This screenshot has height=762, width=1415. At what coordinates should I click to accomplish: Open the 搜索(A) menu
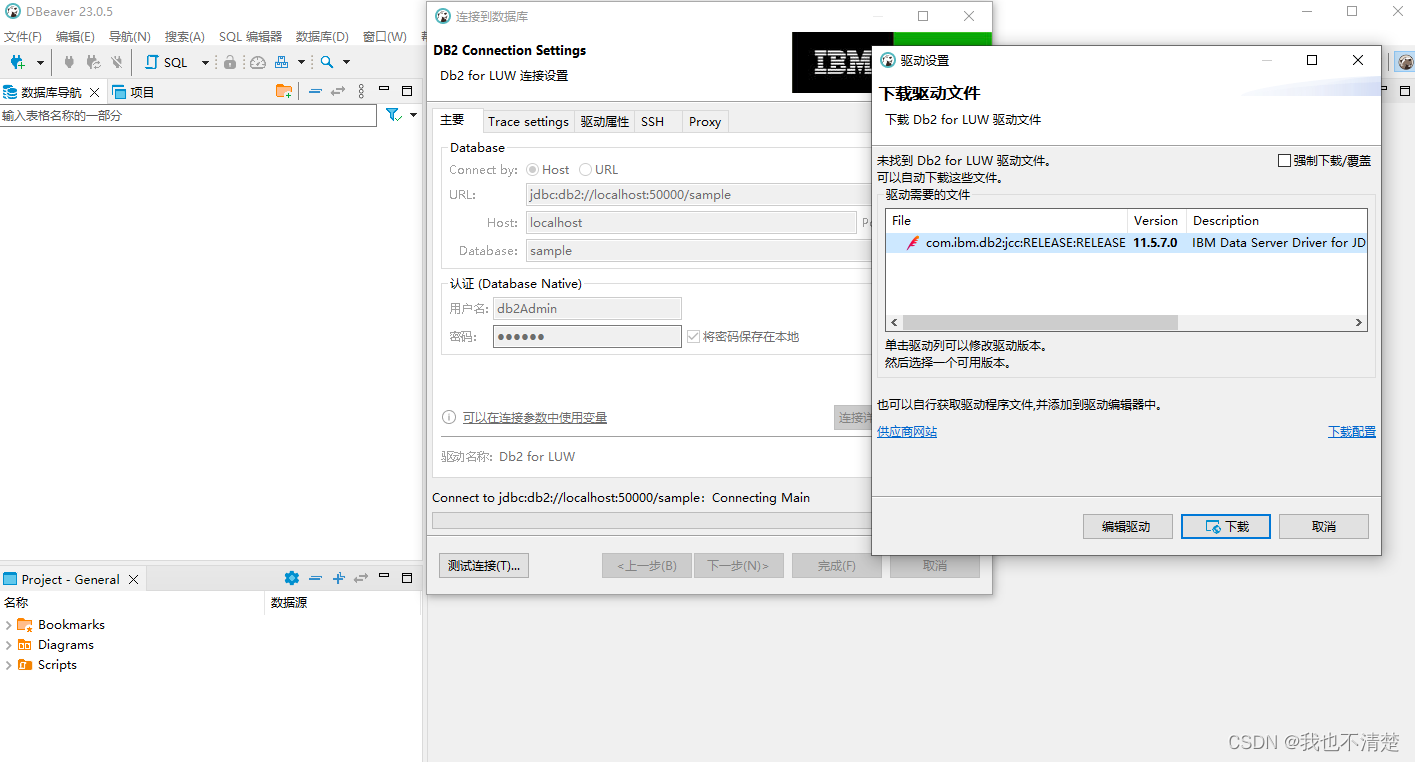point(185,36)
